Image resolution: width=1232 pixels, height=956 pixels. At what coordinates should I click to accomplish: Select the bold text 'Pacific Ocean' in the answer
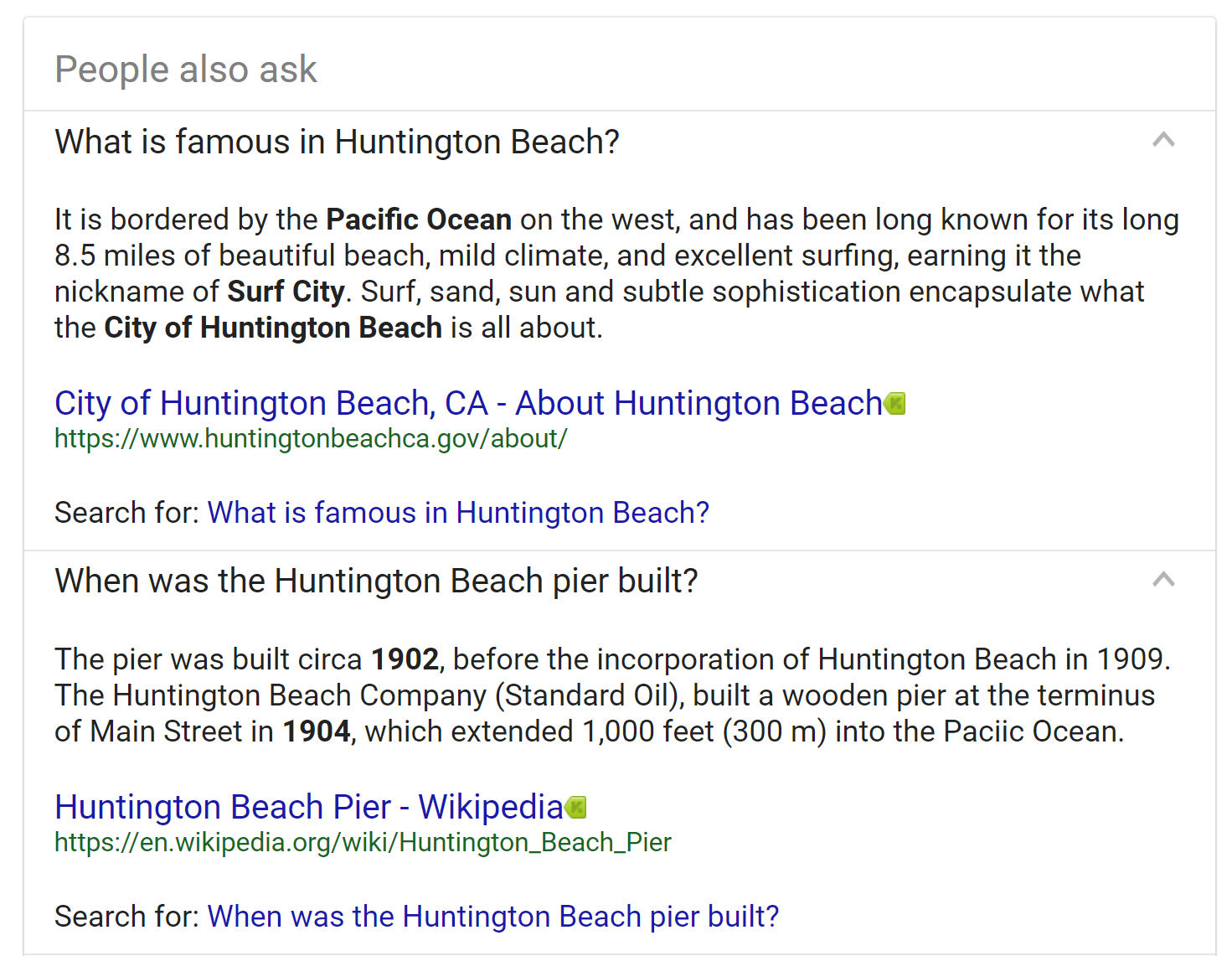click(x=416, y=219)
